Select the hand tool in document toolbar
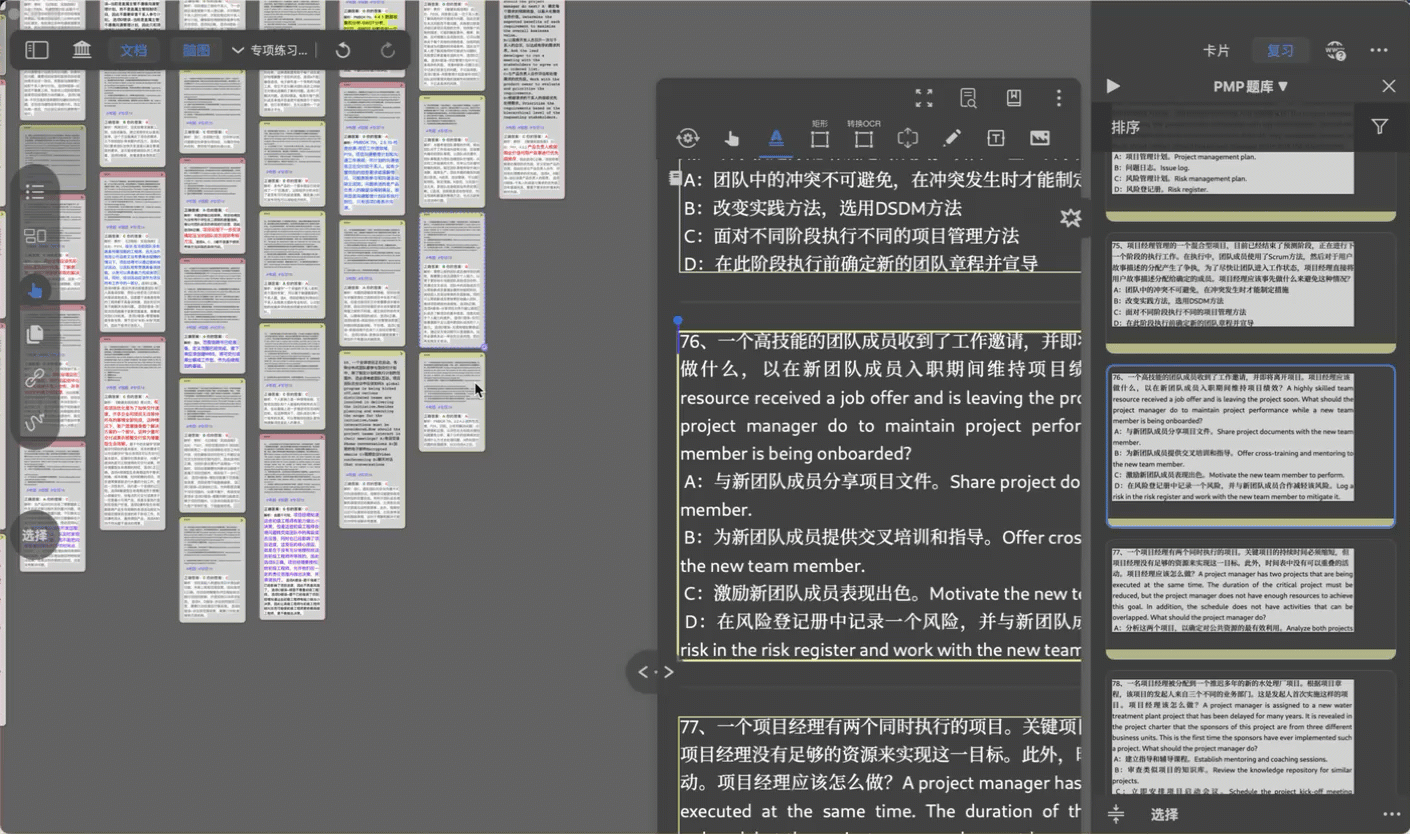The width and height of the screenshot is (1410, 834). [x=732, y=139]
